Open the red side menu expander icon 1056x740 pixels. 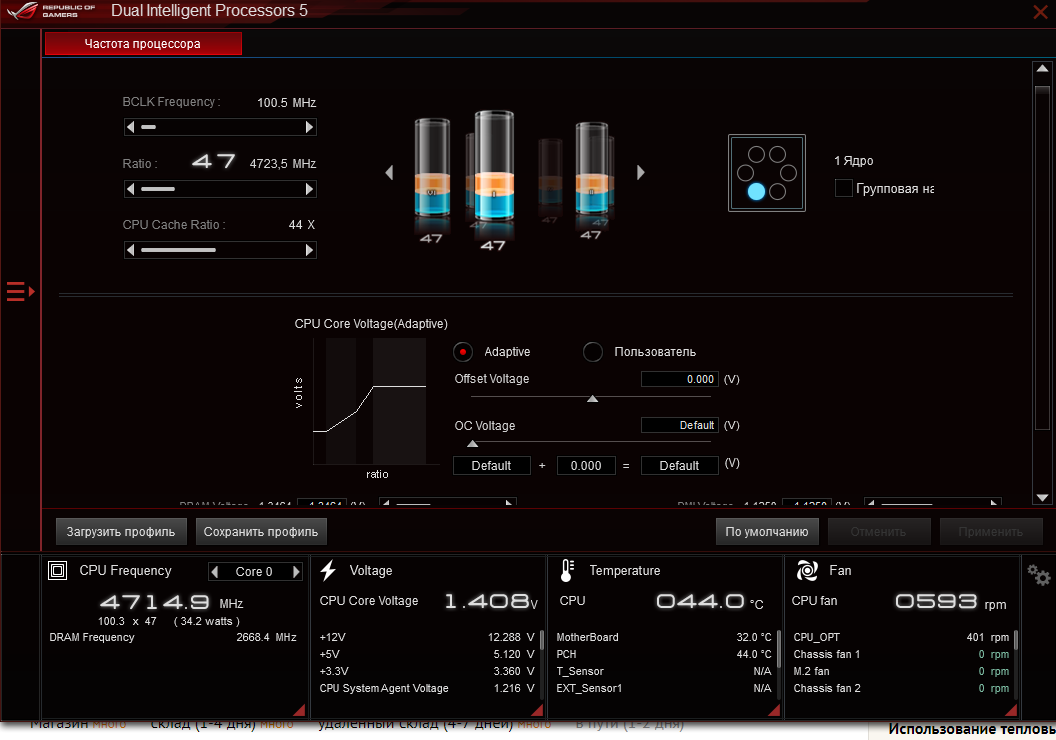point(20,292)
